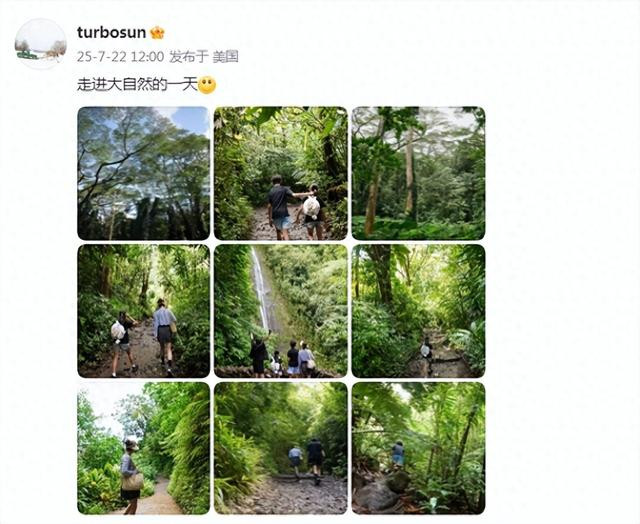Click the smiley emoji in the post text
Viewport: 640px width, 524px height.
click(207, 85)
